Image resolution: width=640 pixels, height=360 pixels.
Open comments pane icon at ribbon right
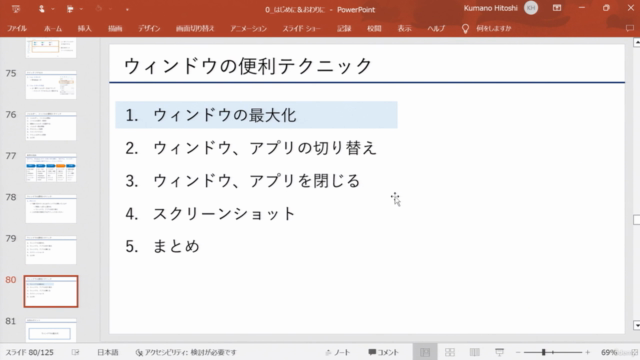click(x=630, y=29)
